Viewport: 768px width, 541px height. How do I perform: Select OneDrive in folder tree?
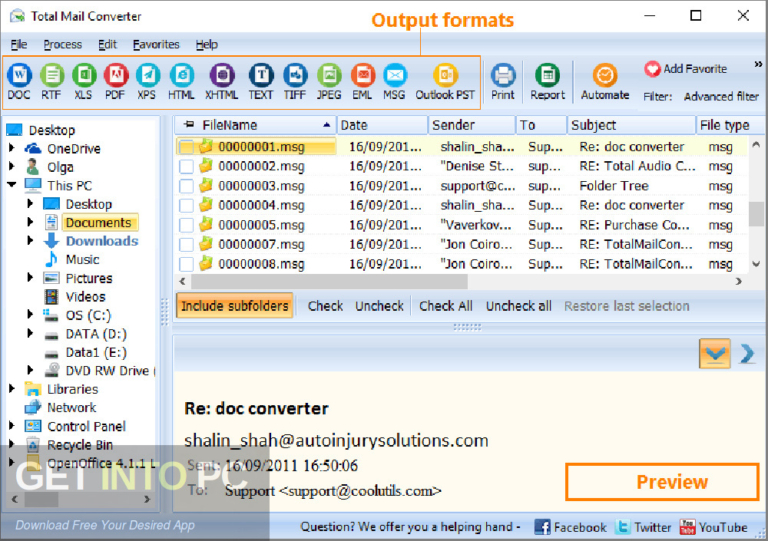pyautogui.click(x=73, y=149)
